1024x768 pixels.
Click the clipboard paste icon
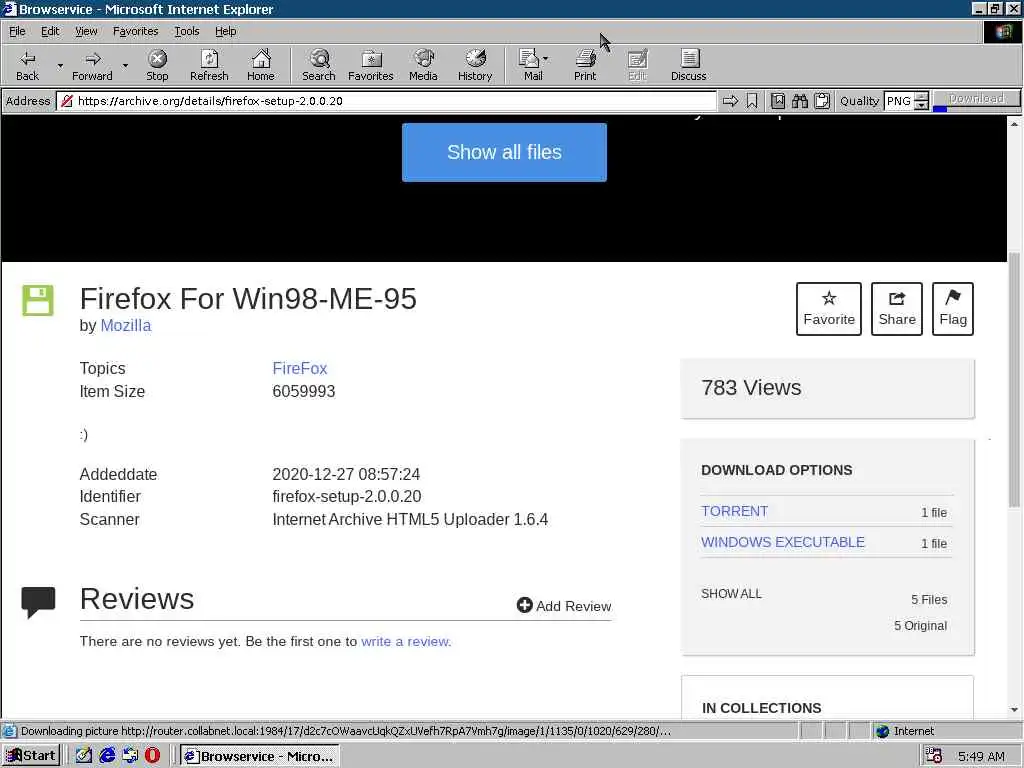pyautogui.click(x=822, y=101)
